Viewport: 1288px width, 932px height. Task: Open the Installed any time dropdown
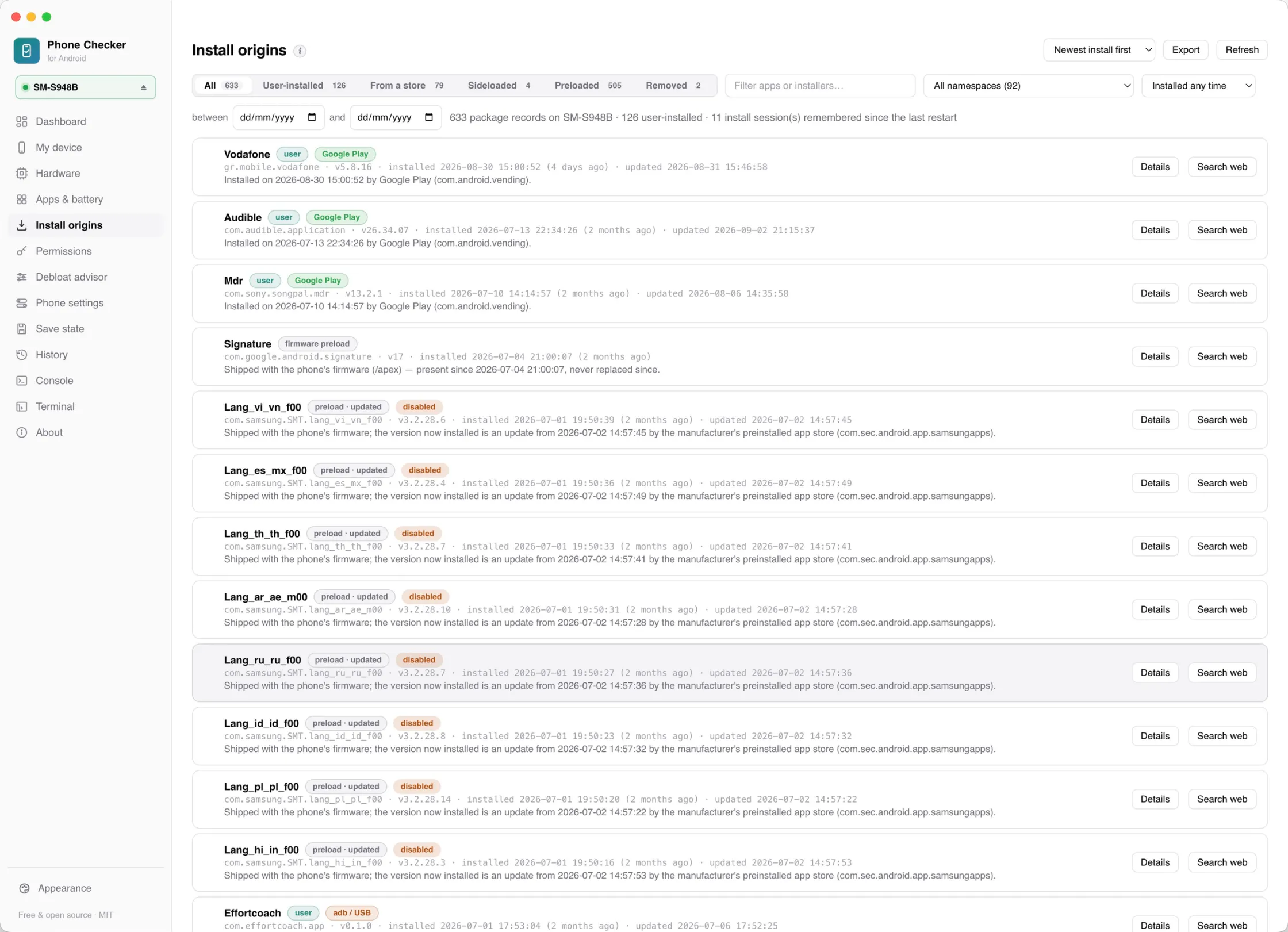[1198, 86]
